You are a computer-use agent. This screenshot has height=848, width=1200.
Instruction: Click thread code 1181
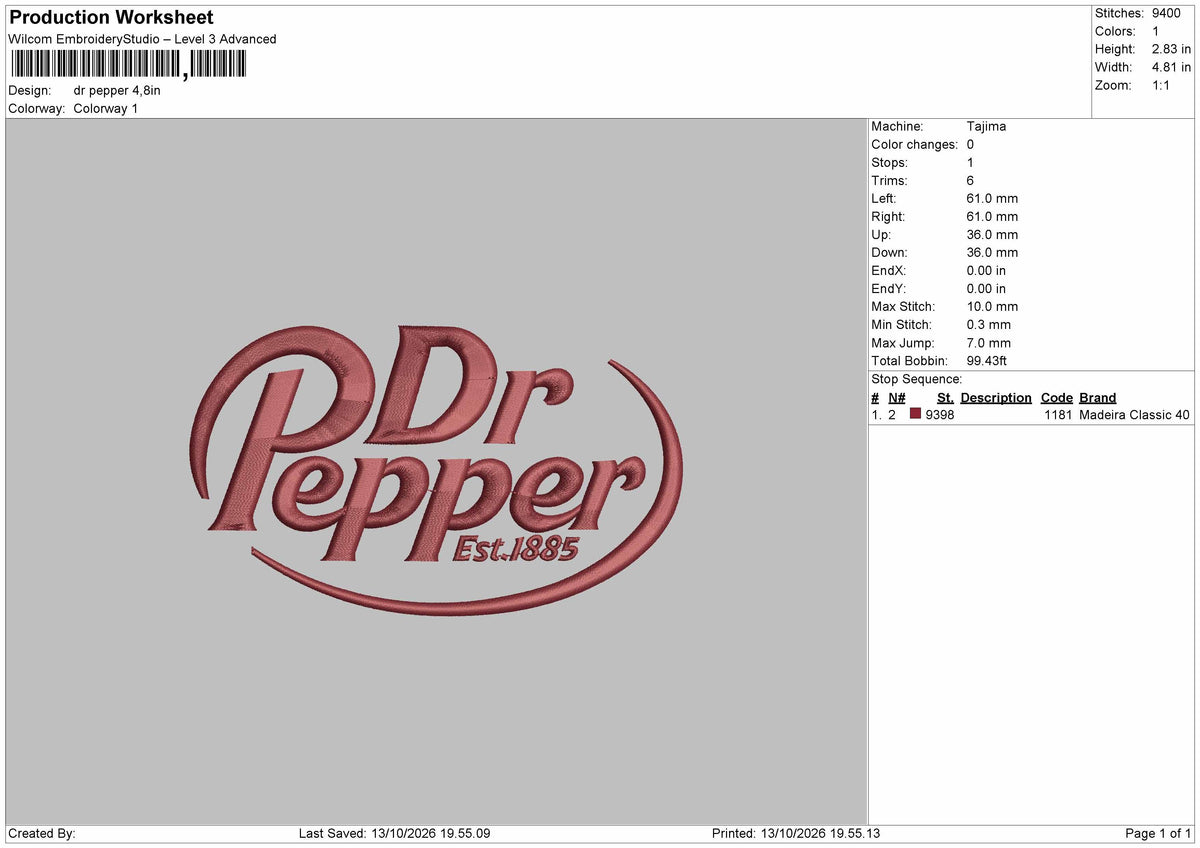pos(1058,415)
